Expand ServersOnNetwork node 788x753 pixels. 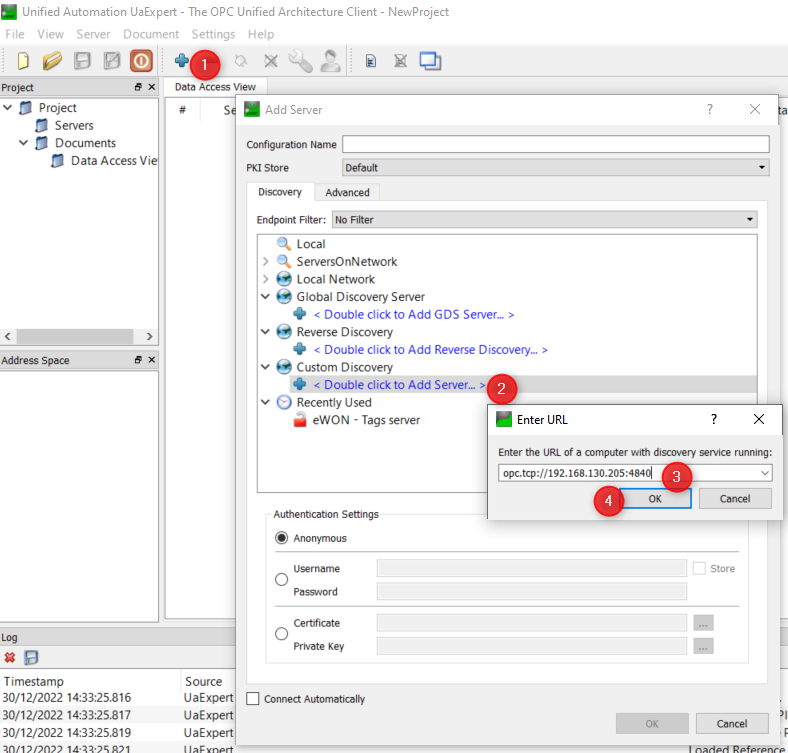pos(265,261)
